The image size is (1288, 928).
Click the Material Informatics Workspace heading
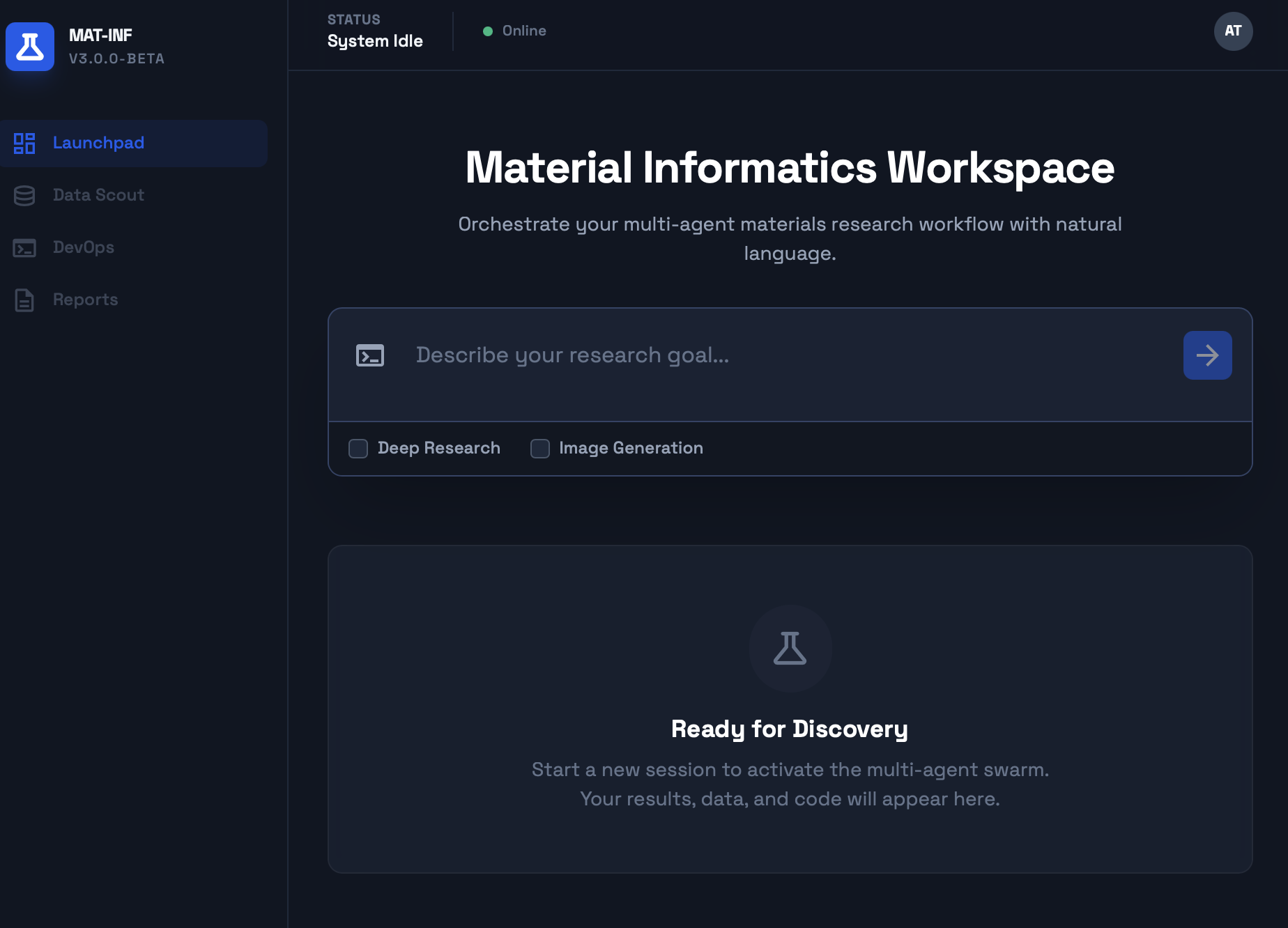click(x=790, y=168)
